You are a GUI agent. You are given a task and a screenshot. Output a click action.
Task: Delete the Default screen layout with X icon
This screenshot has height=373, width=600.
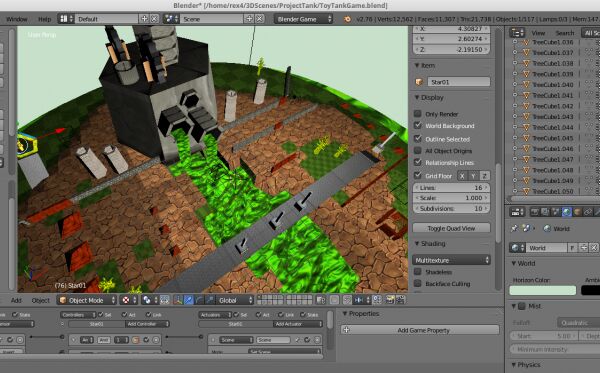pos(154,18)
